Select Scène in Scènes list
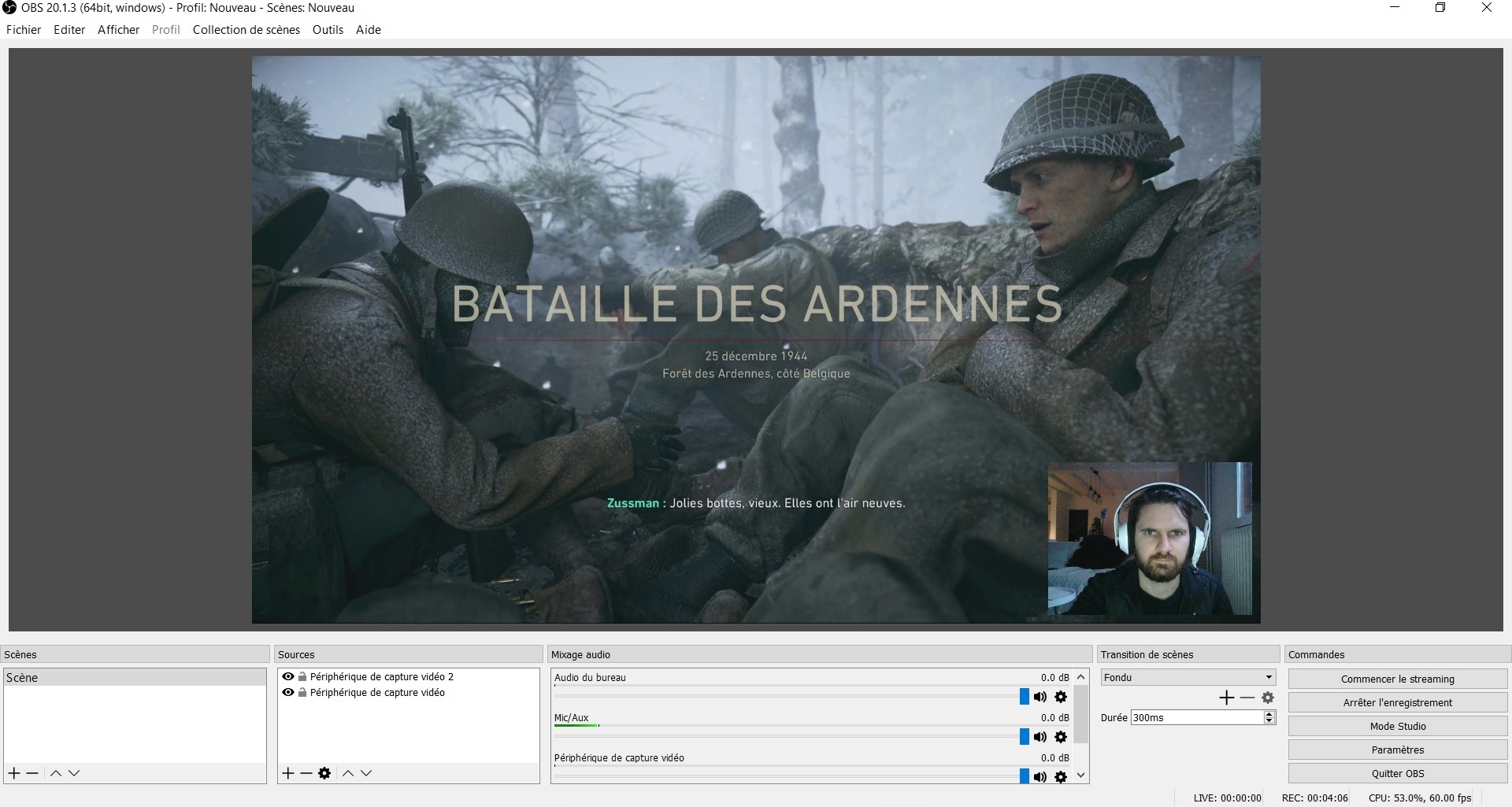 [135, 677]
